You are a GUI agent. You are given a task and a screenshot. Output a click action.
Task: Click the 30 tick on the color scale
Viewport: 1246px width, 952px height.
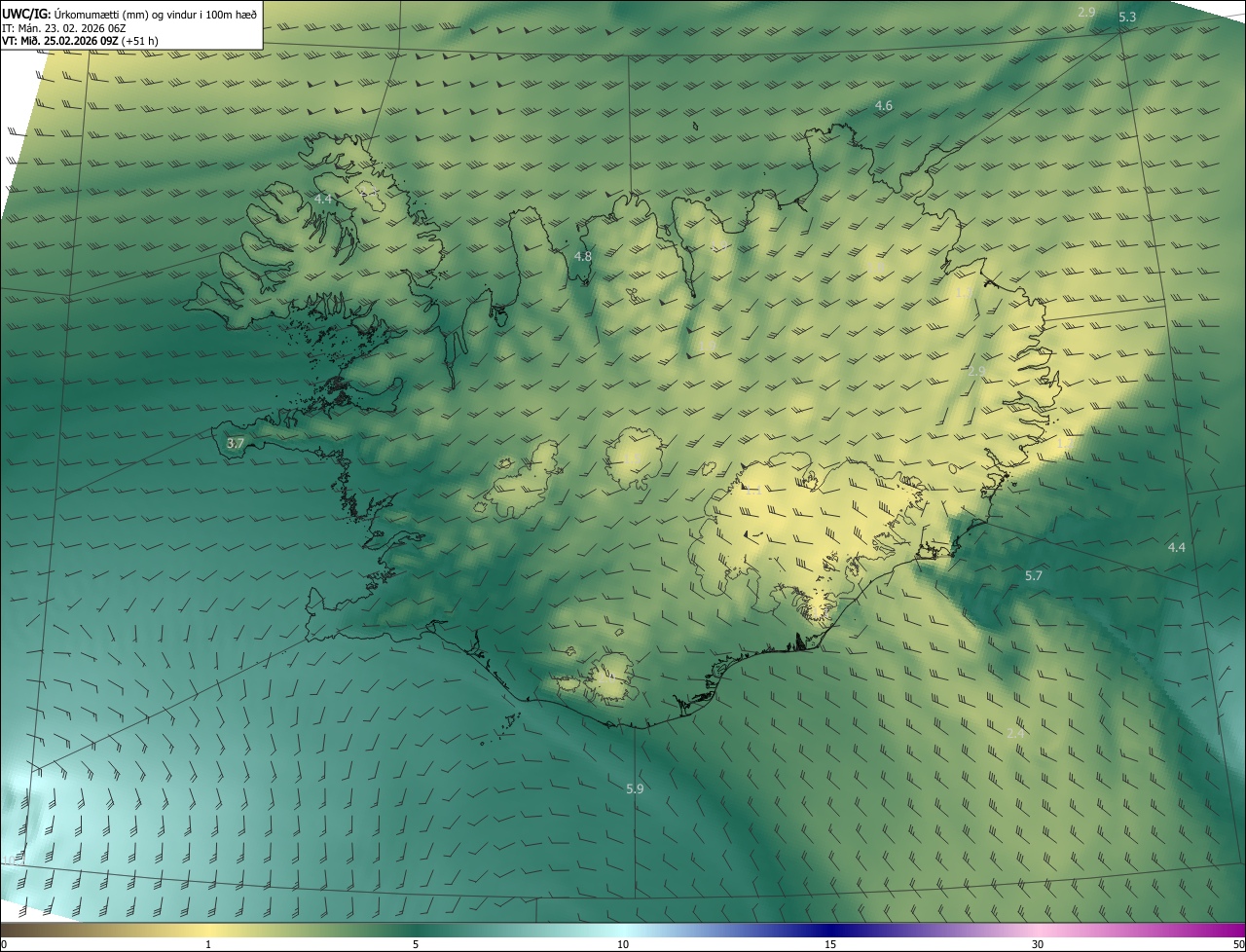pos(1038,944)
